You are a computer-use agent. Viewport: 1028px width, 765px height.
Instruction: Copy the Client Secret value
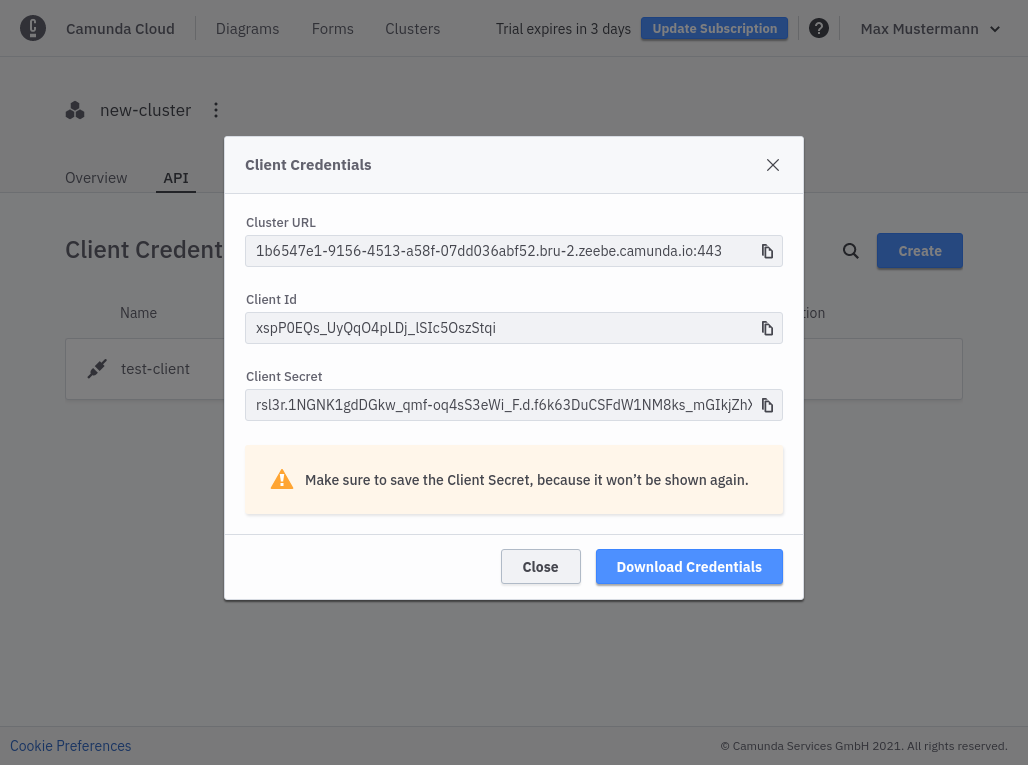click(x=767, y=405)
